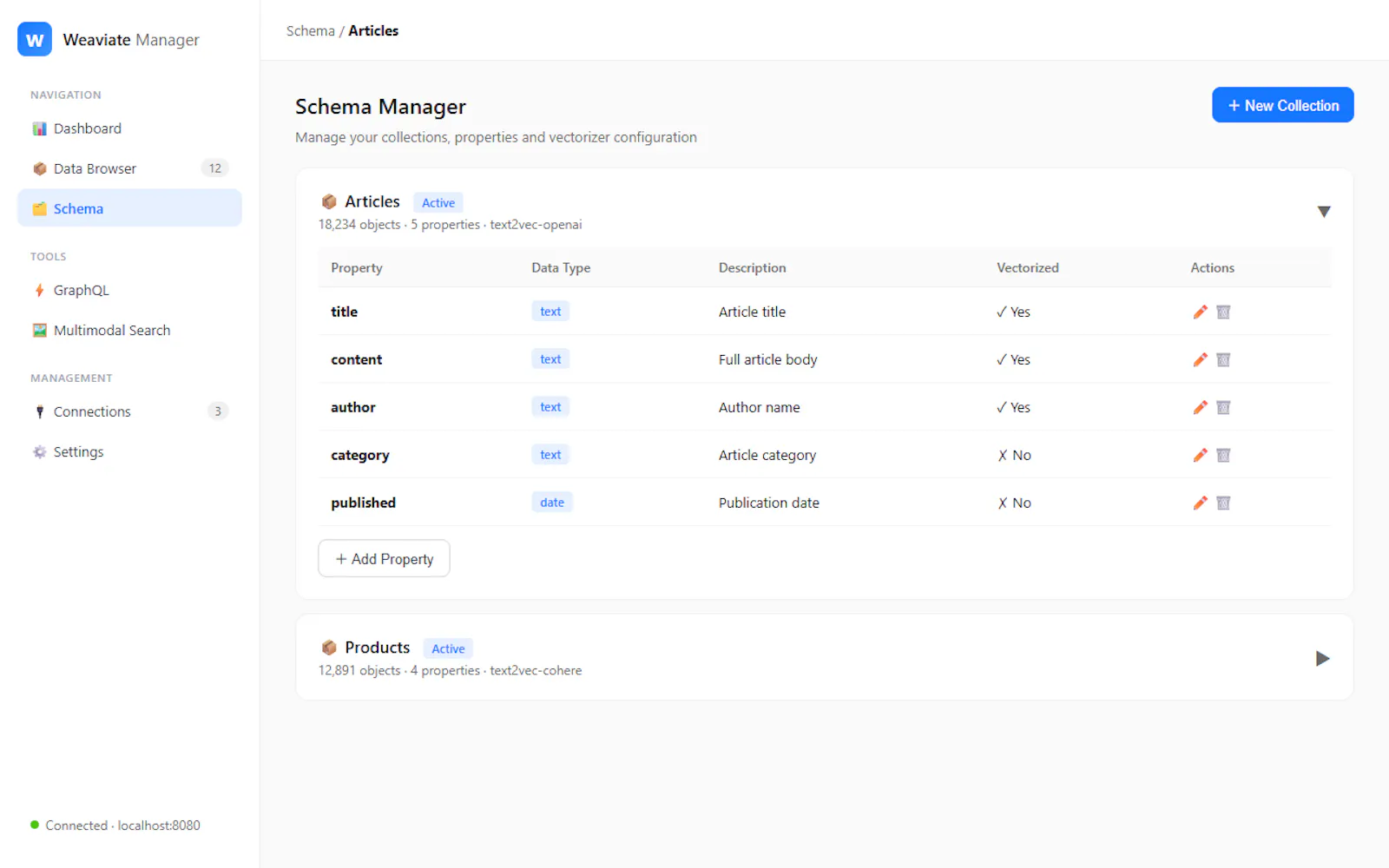
Task: Click the Articles collection box icon
Action: click(x=329, y=201)
